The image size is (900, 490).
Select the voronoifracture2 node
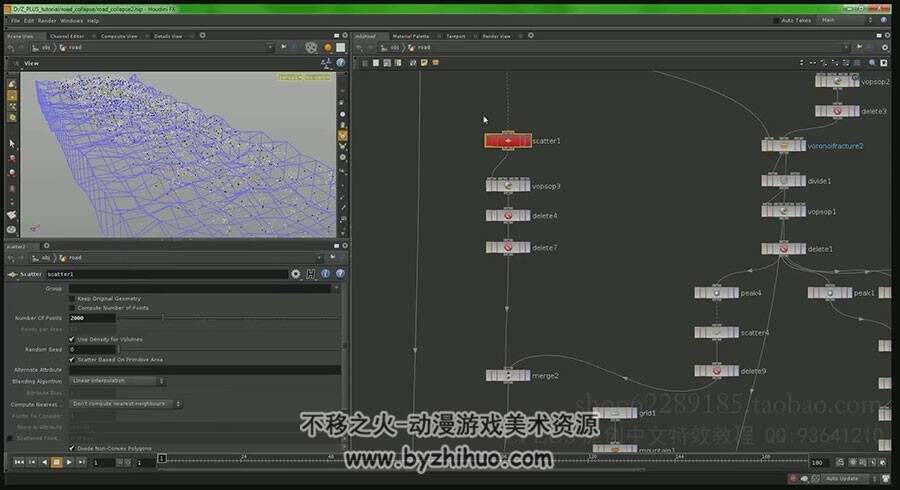[x=783, y=146]
